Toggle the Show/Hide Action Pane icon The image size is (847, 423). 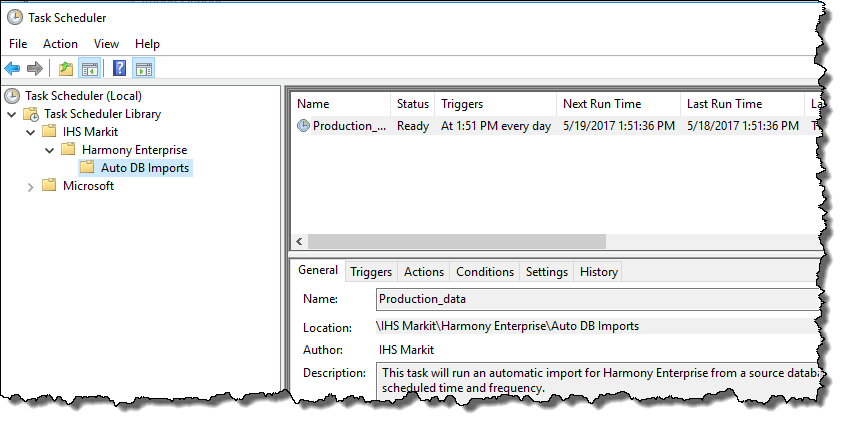143,69
